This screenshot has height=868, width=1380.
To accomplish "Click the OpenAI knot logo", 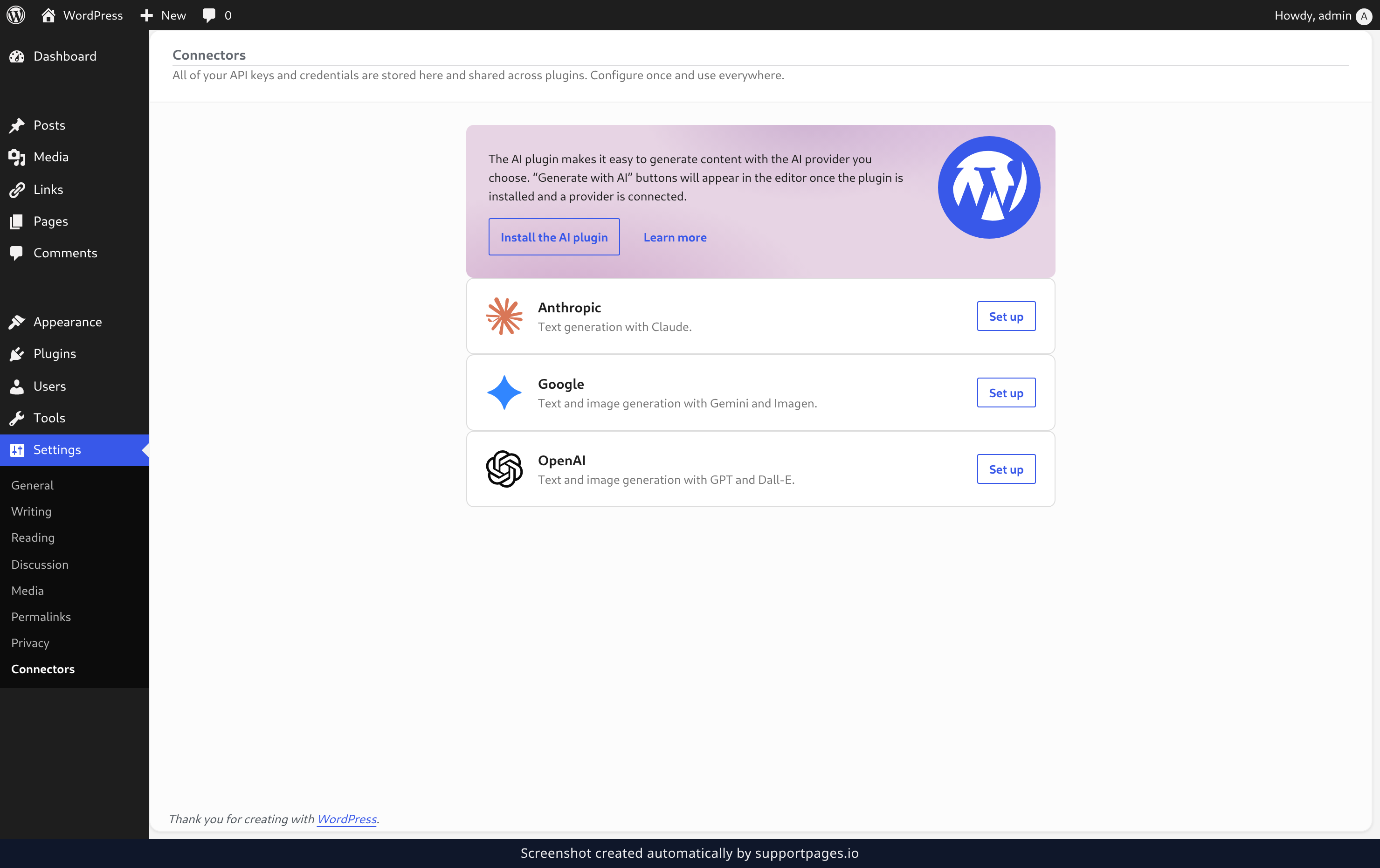I will pyautogui.click(x=504, y=468).
